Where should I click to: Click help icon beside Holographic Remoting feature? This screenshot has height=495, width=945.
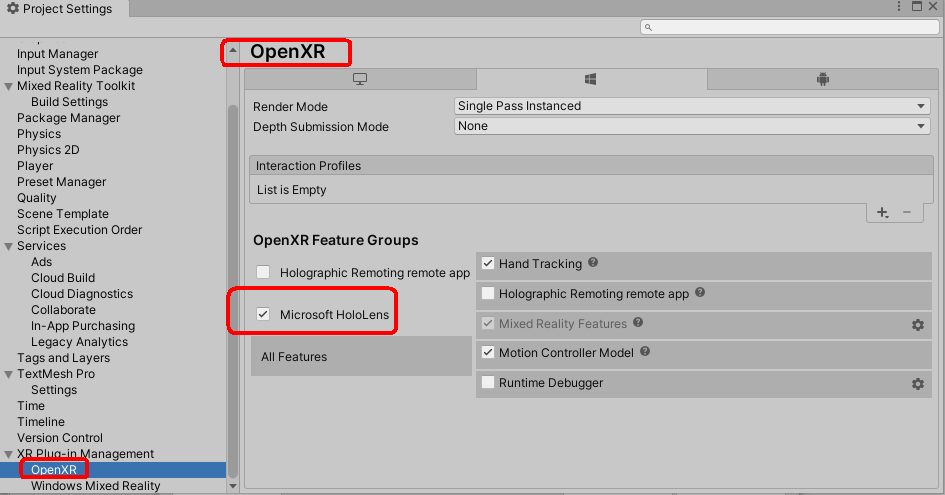click(700, 292)
